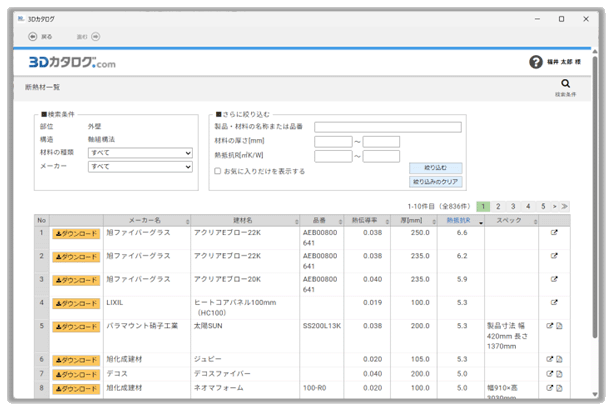The image size is (612, 410).
Task: Open the external link icon in row 2
Action: tap(554, 256)
